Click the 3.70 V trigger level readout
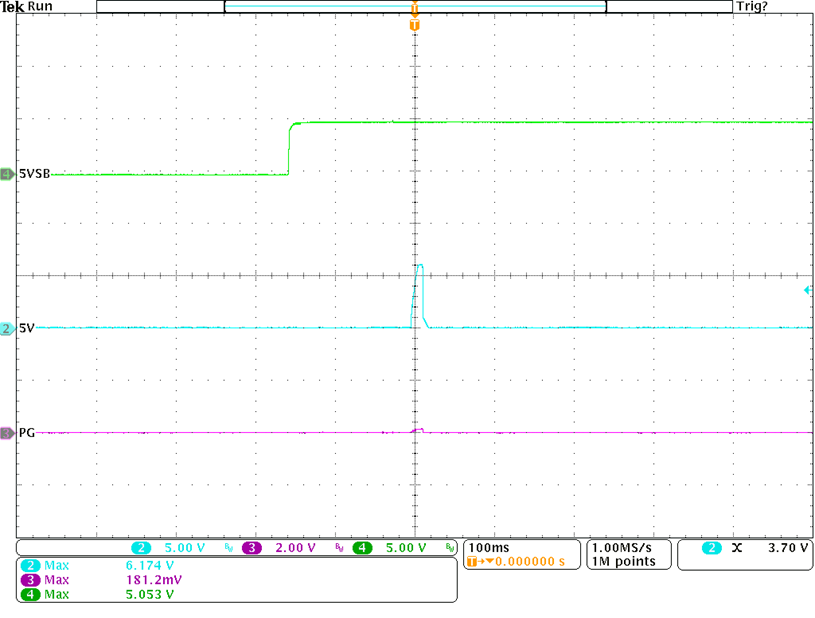 coord(788,548)
